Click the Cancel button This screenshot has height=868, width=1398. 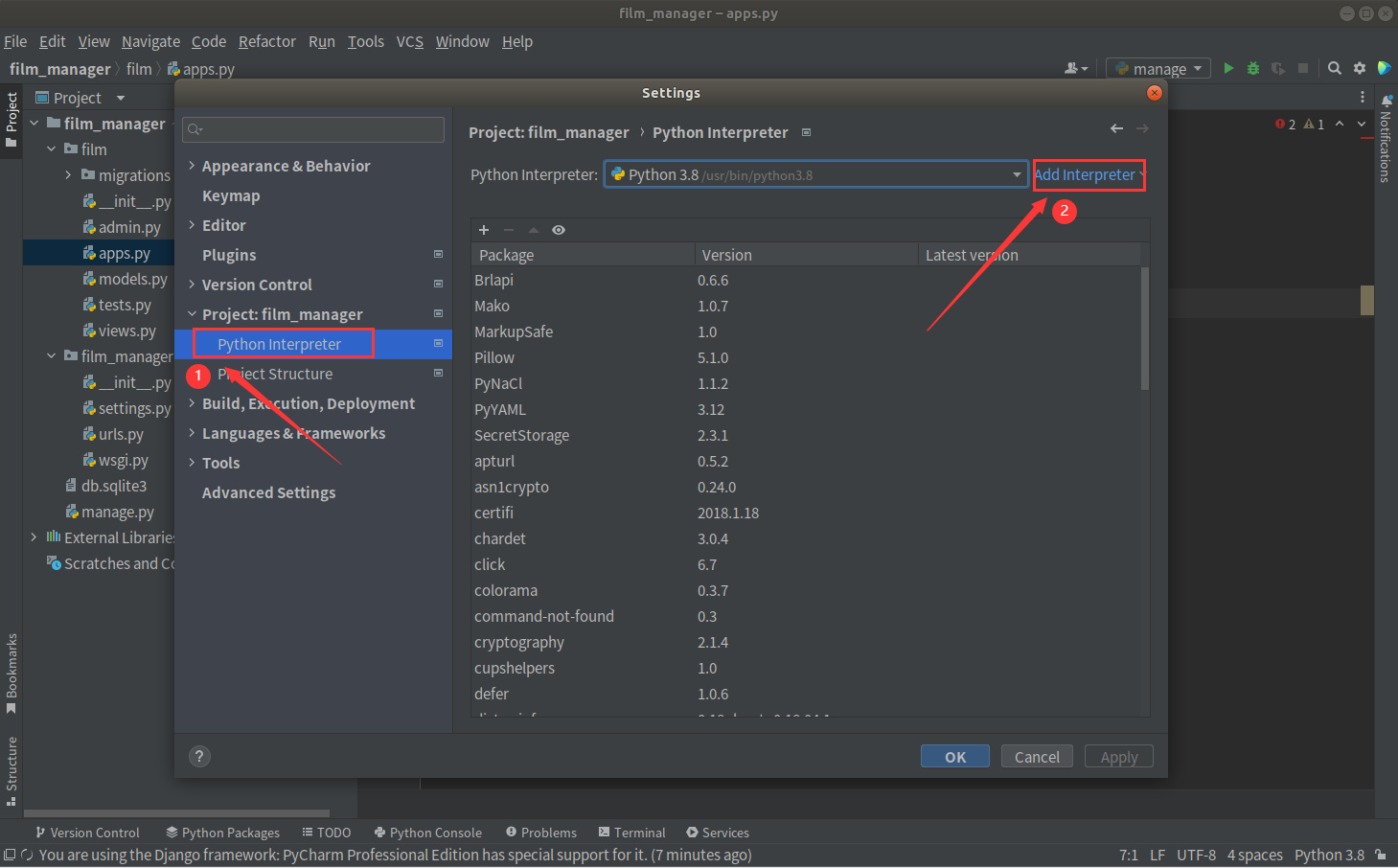pos(1037,757)
